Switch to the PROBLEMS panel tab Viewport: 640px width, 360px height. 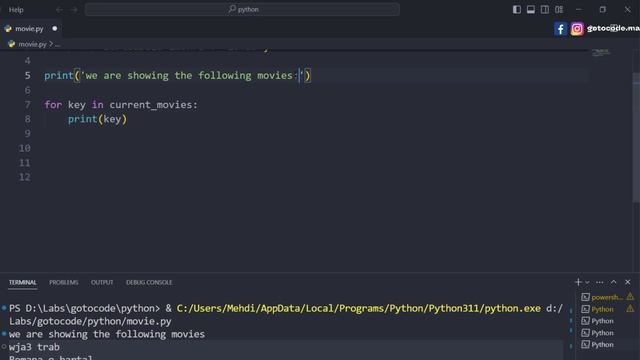(64, 282)
